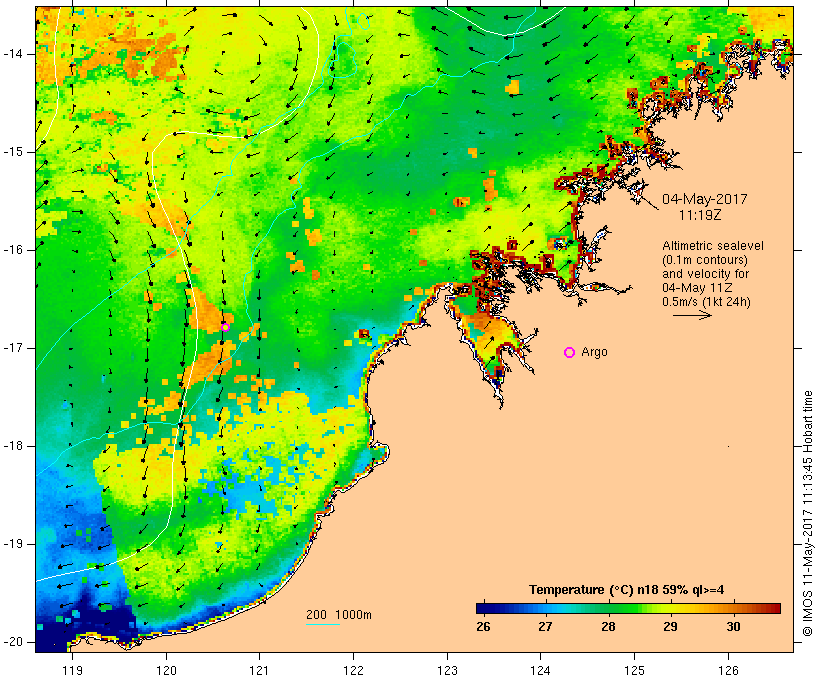Viewport: 820px width, 680px height.
Task: Click longitude axis label '123'
Action: [x=447, y=670]
